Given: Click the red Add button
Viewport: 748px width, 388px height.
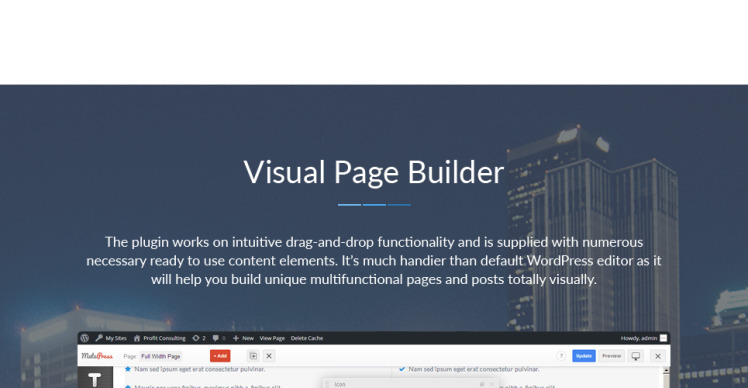Looking at the screenshot, I should click(x=220, y=356).
